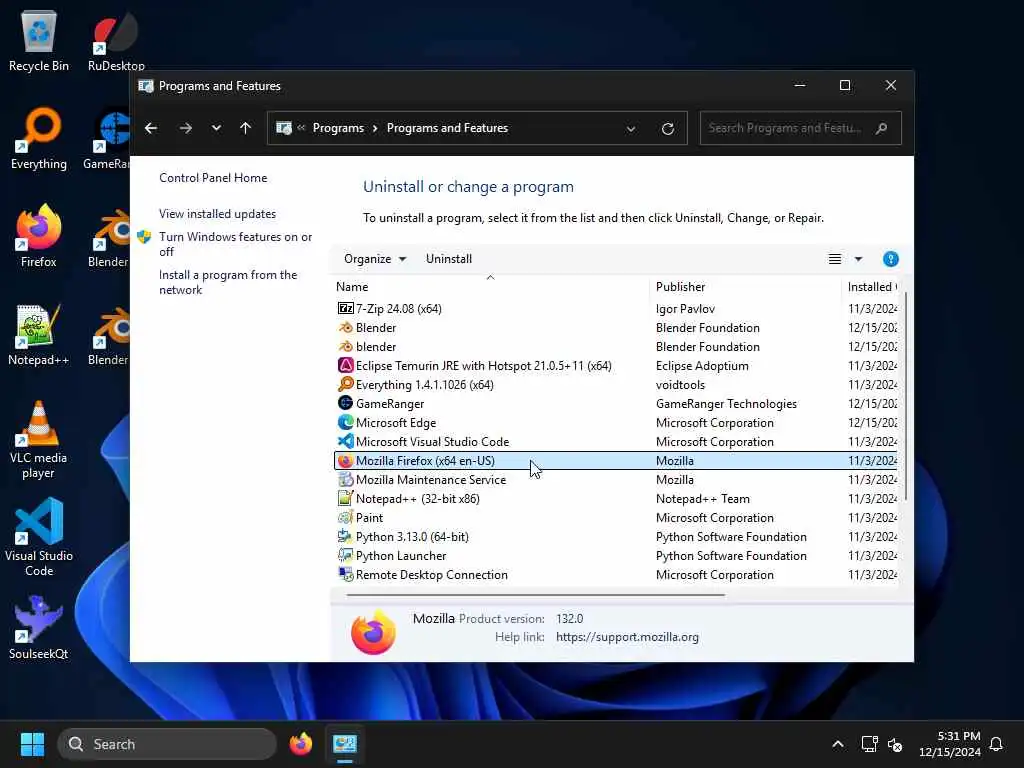Open View installed updates link
The width and height of the screenshot is (1024, 768).
click(x=217, y=214)
